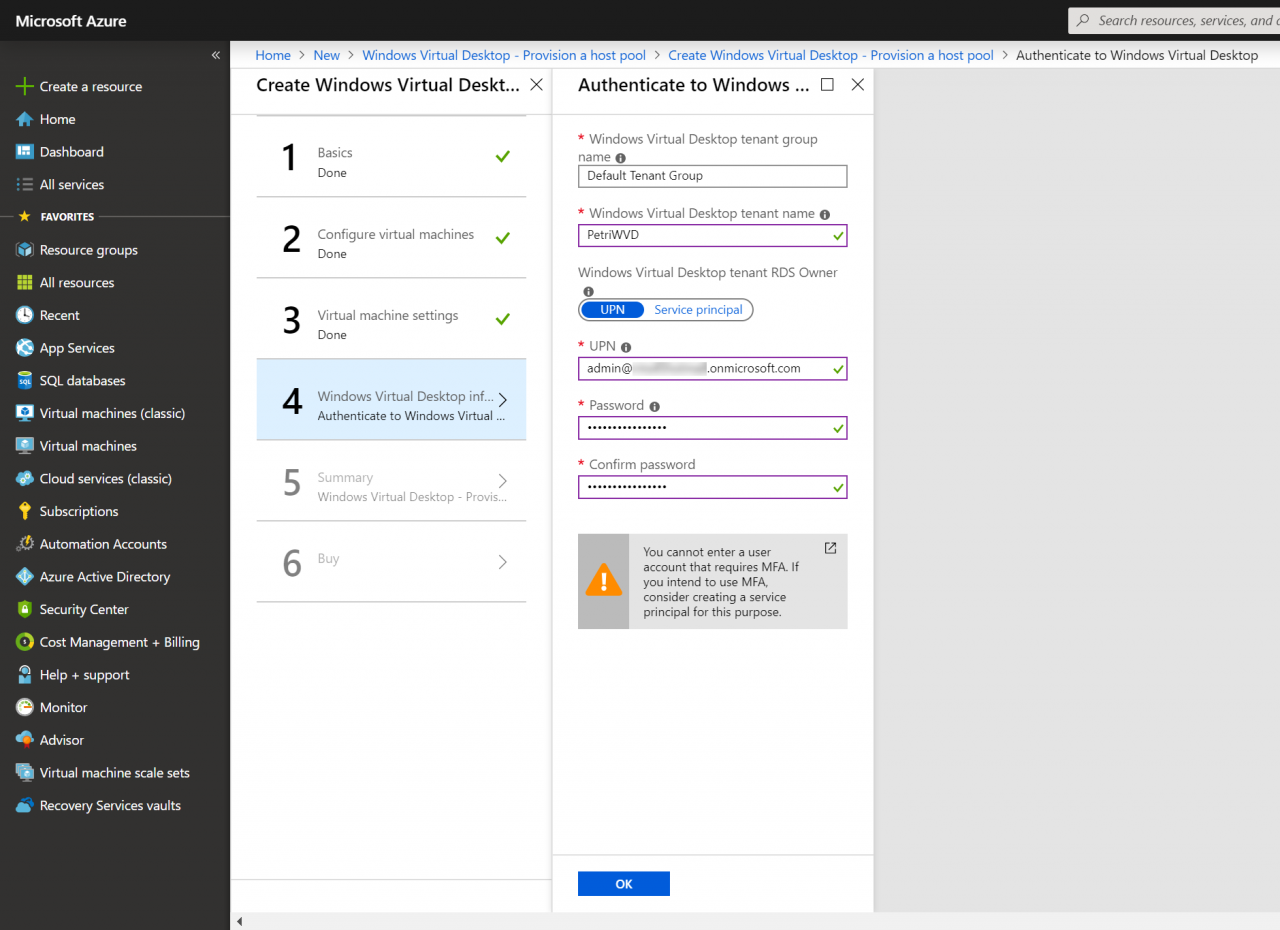This screenshot has width=1280, height=930.
Task: Open Create Windows Virtual Desktop breadcrumb link
Action: (x=831, y=56)
